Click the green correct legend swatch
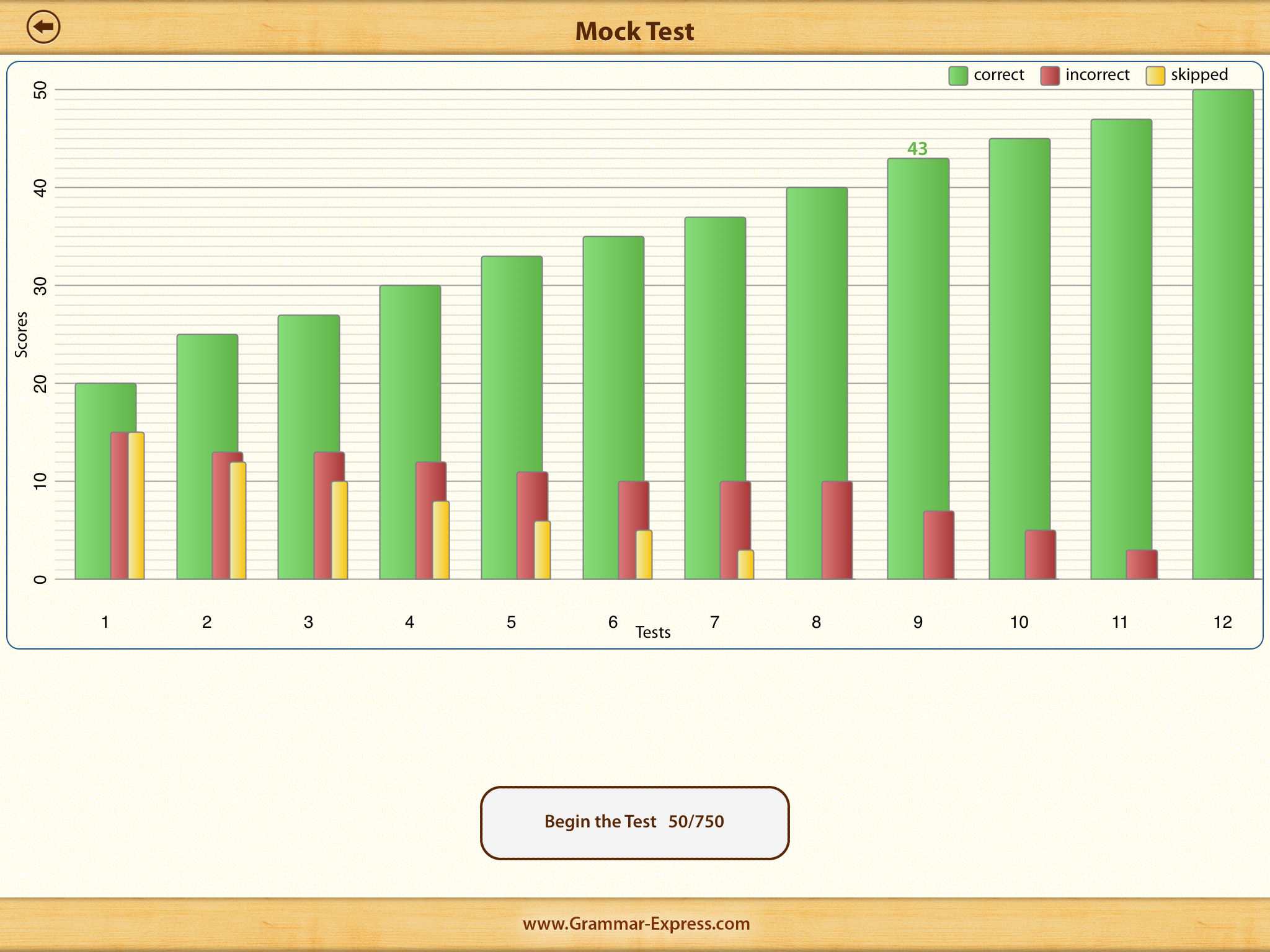The height and width of the screenshot is (952, 1270). [x=957, y=76]
